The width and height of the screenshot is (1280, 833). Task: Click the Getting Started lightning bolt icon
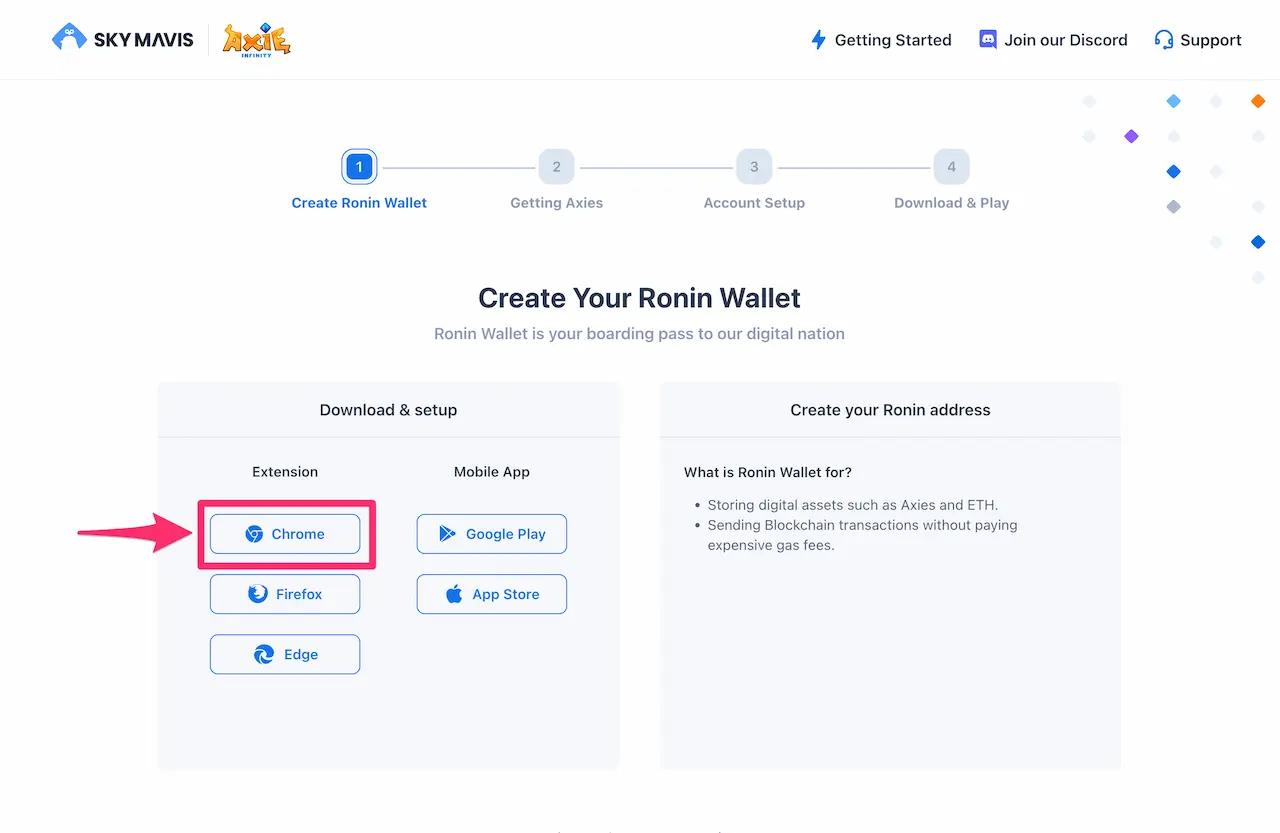click(818, 40)
